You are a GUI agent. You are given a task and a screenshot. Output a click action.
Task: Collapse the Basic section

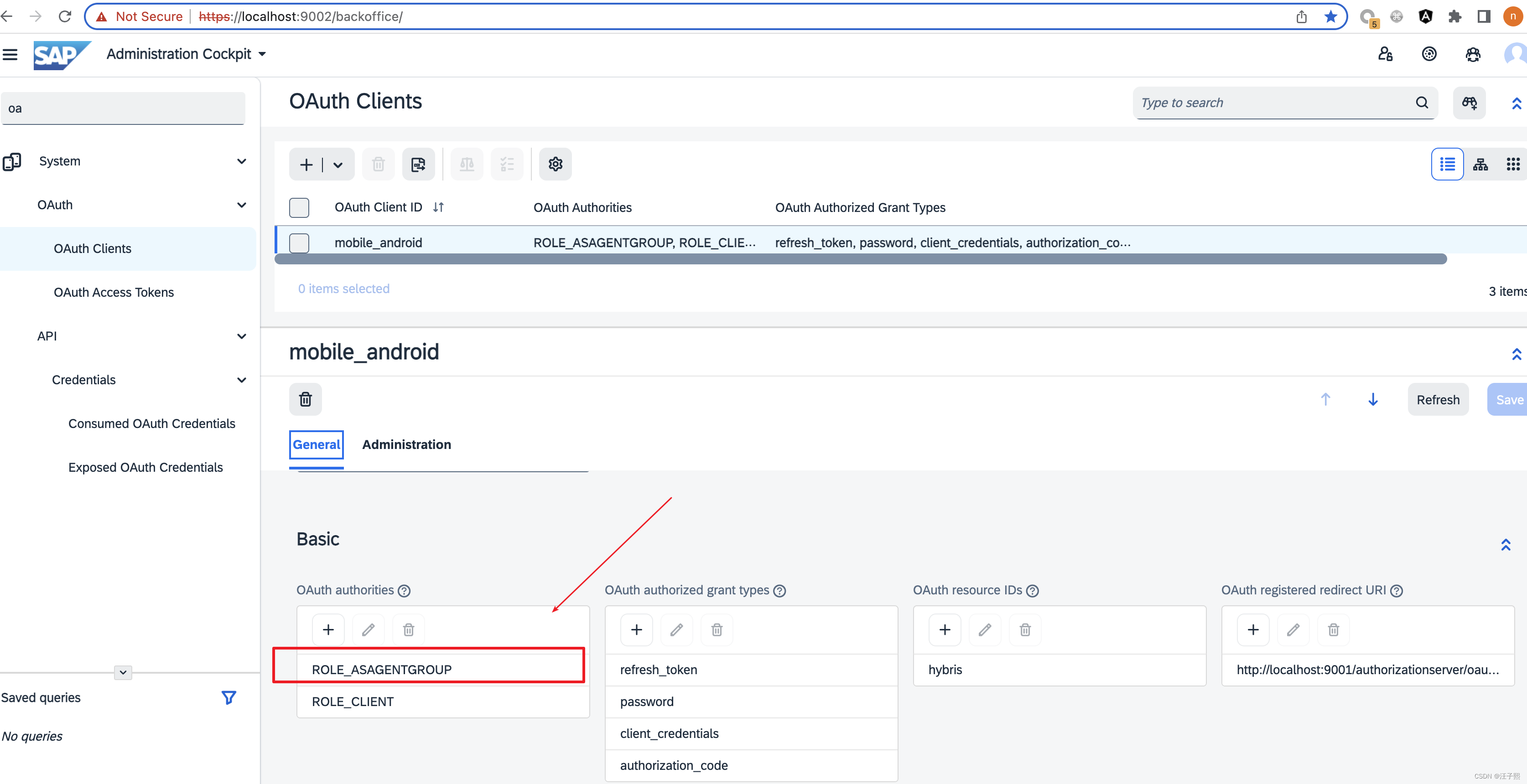point(1505,545)
